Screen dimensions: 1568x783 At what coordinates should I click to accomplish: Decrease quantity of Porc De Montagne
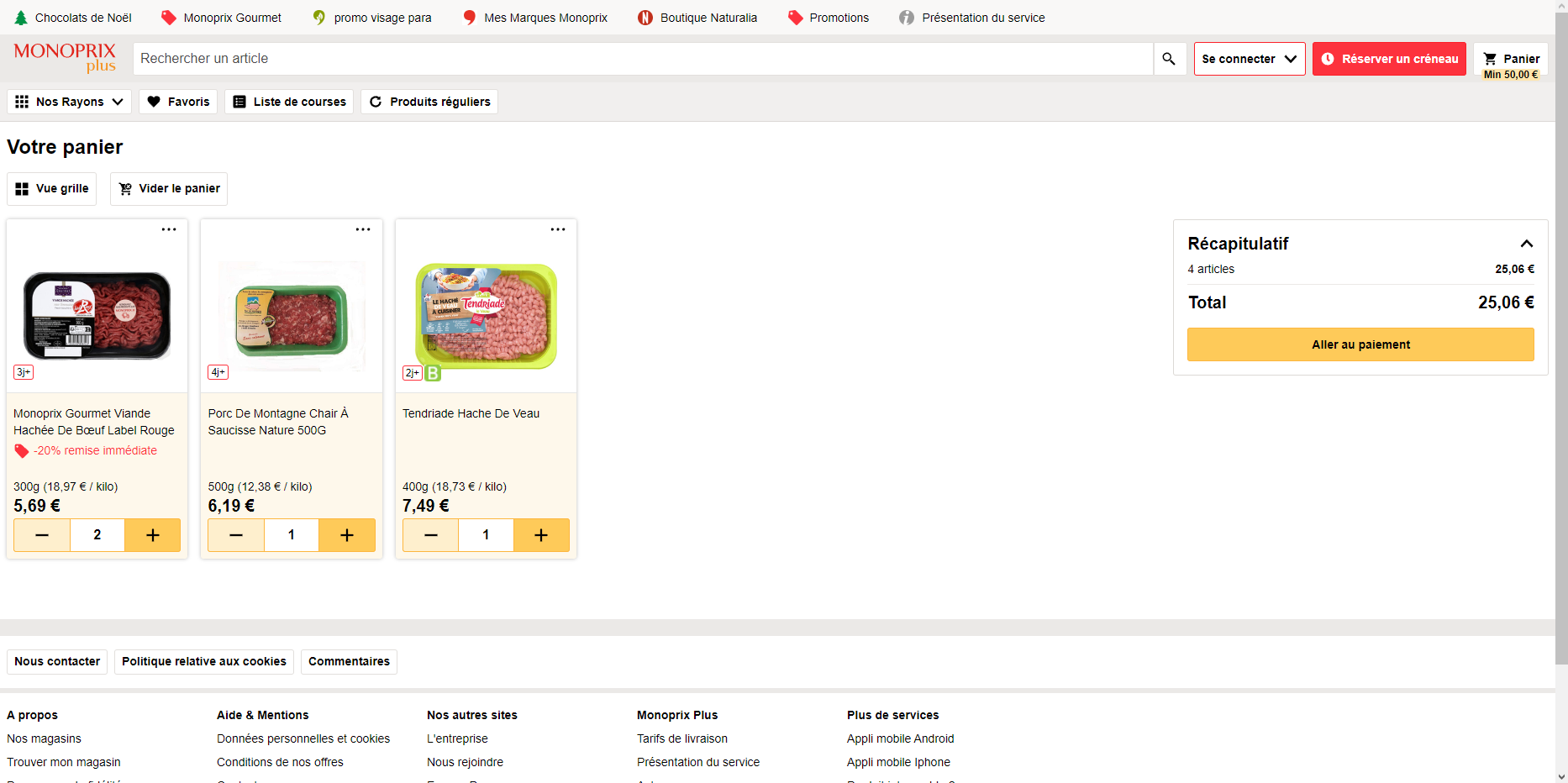pyautogui.click(x=236, y=535)
